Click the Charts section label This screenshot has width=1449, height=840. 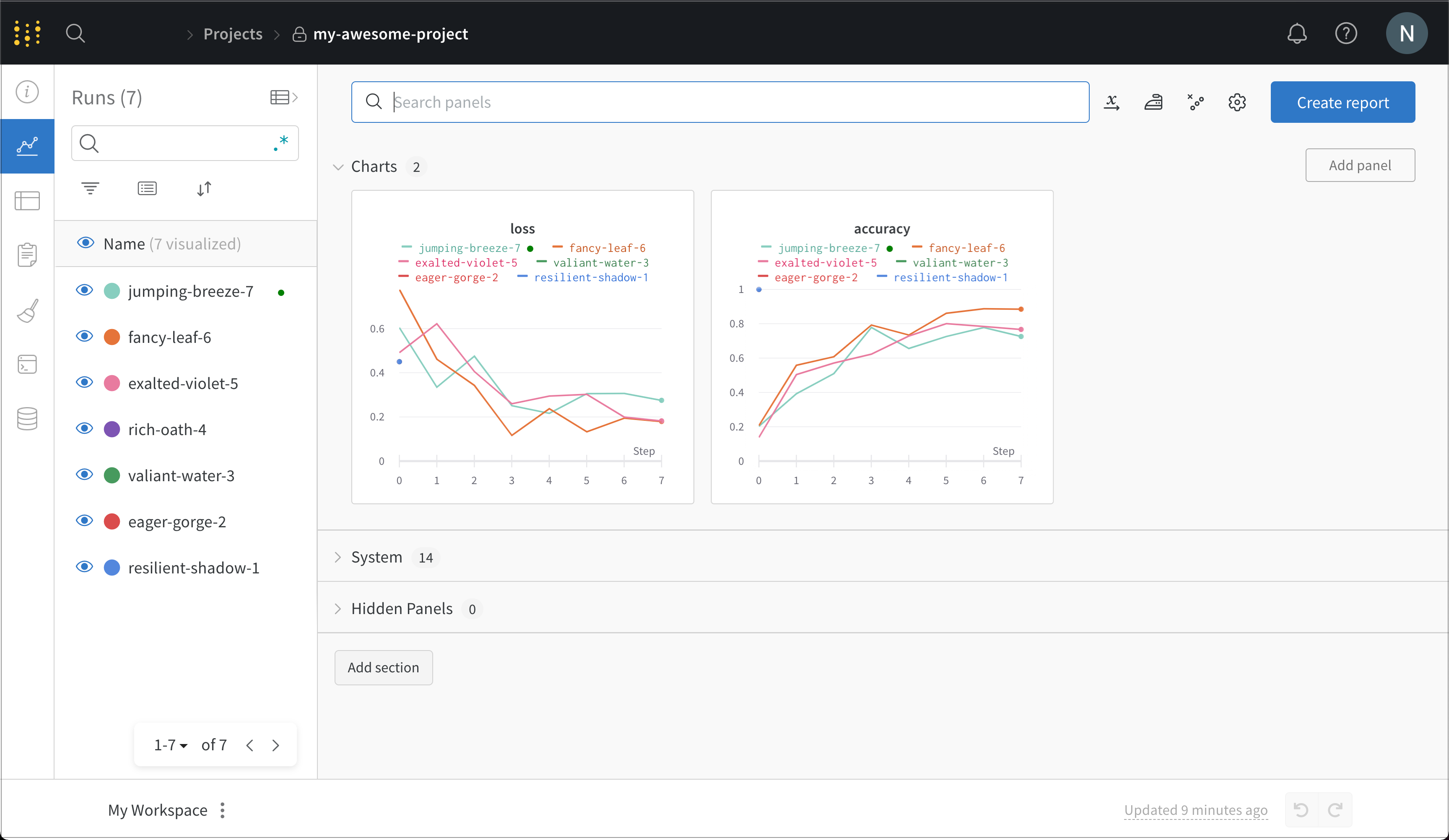374,166
